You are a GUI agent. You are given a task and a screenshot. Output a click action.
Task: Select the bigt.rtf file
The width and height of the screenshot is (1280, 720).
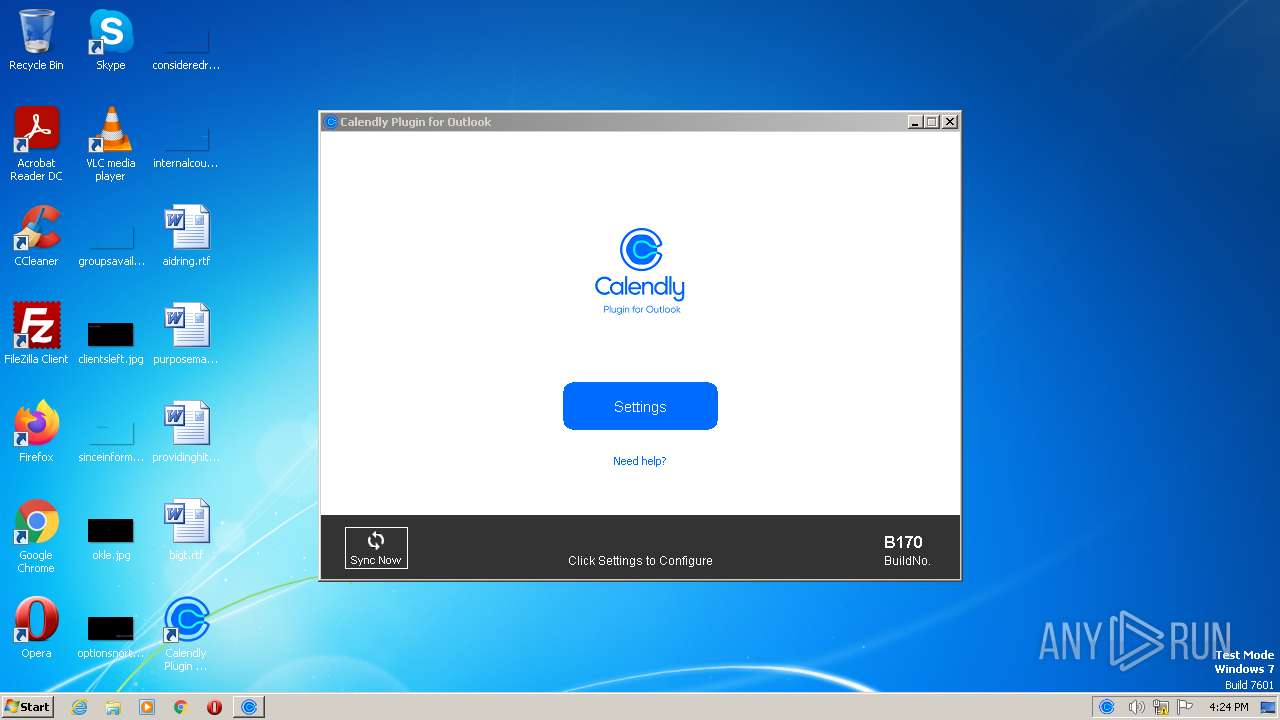(186, 530)
